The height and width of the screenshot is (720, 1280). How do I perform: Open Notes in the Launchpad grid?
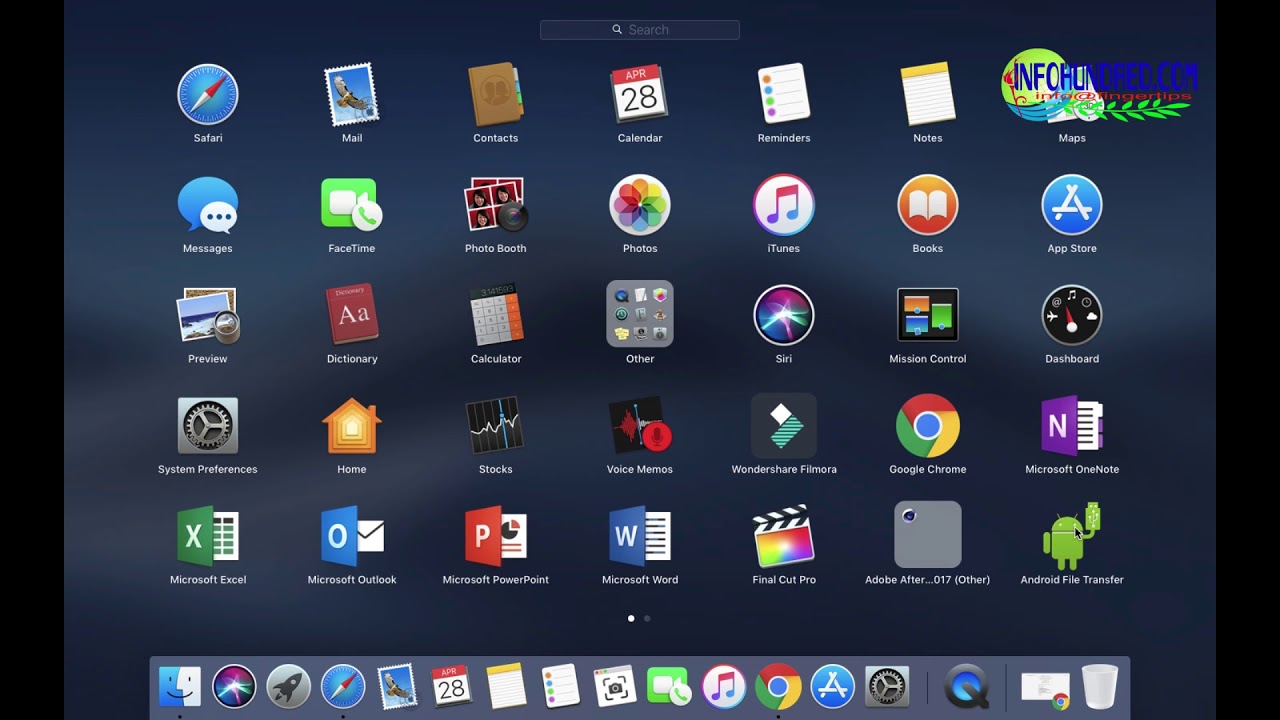click(928, 95)
